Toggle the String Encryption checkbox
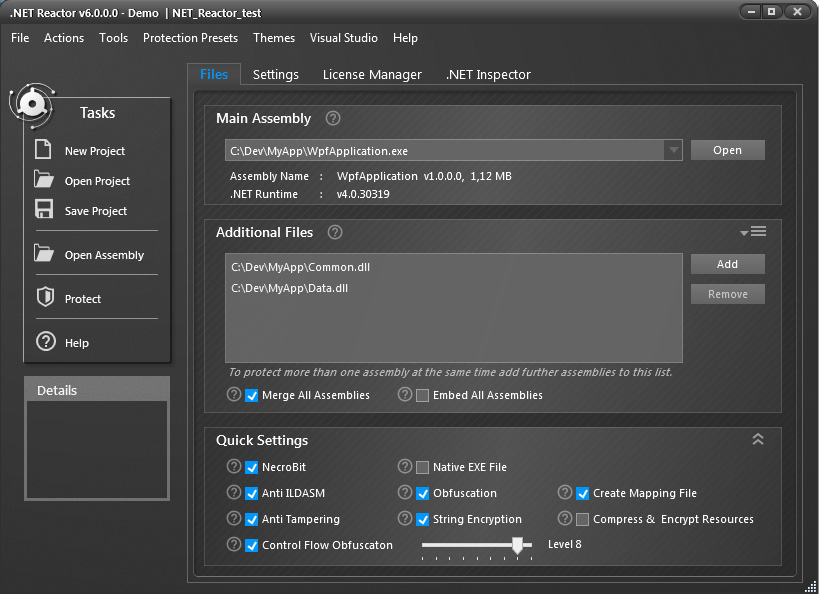The height and width of the screenshot is (594, 819). pyautogui.click(x=423, y=519)
